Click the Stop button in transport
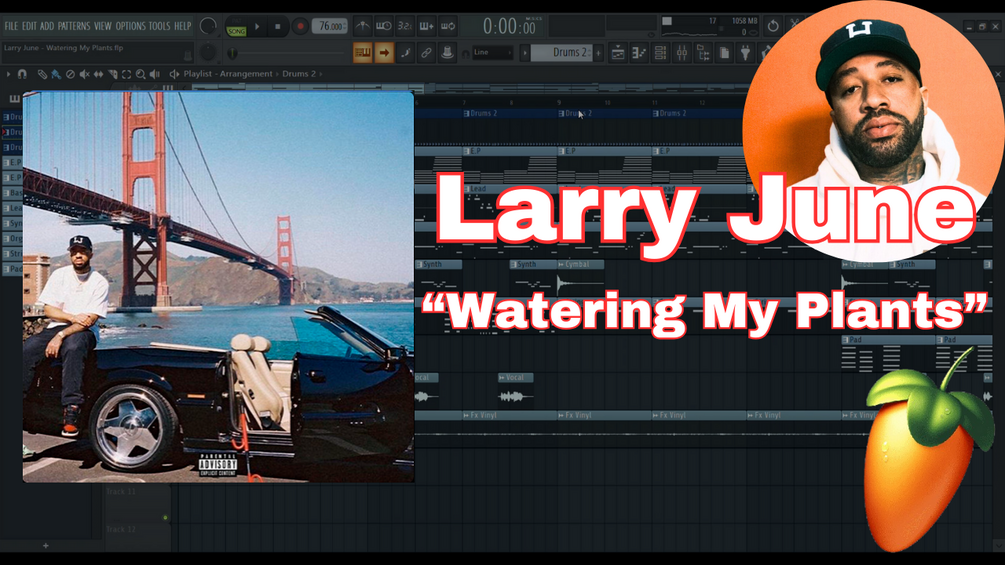 [x=278, y=27]
